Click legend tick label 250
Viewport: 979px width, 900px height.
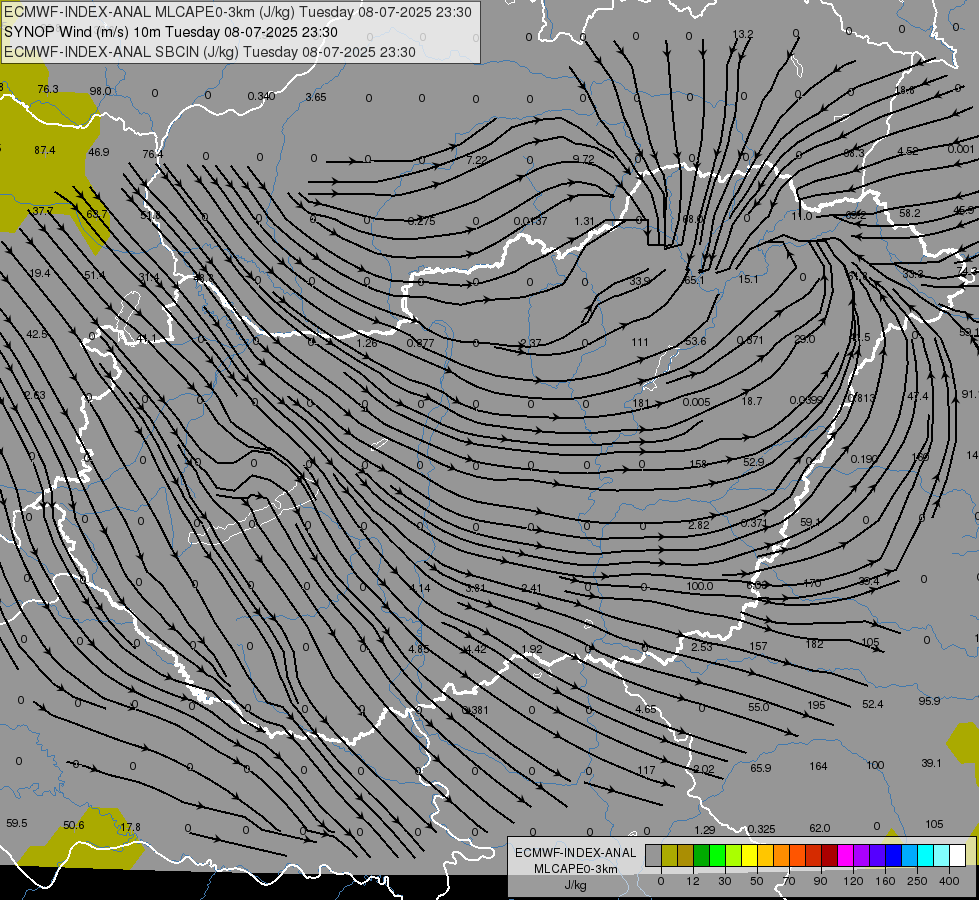click(917, 881)
